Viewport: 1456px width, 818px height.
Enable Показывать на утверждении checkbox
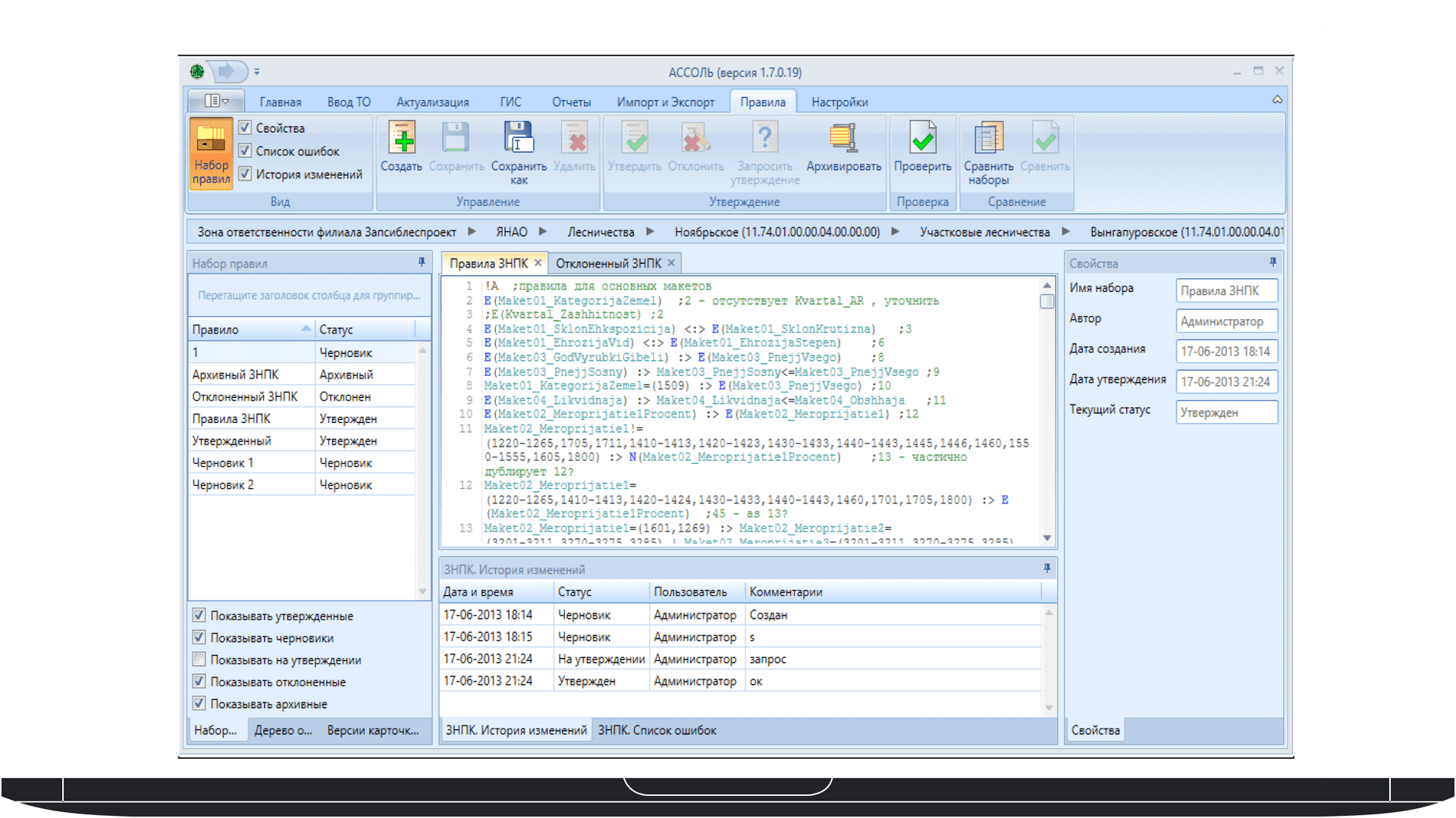coord(199,660)
